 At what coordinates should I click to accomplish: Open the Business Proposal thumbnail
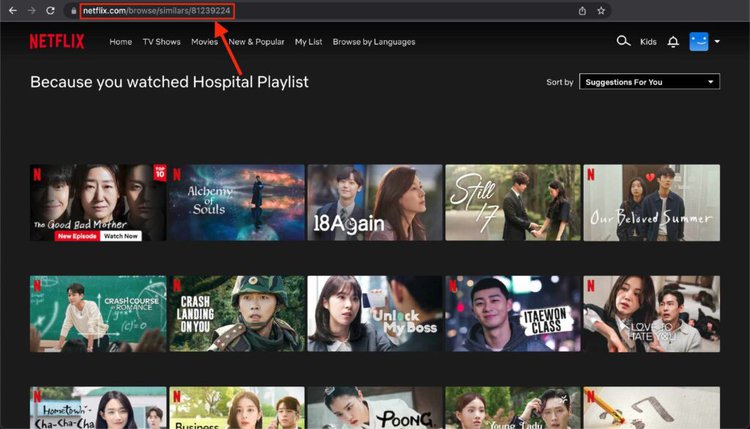(x=237, y=407)
